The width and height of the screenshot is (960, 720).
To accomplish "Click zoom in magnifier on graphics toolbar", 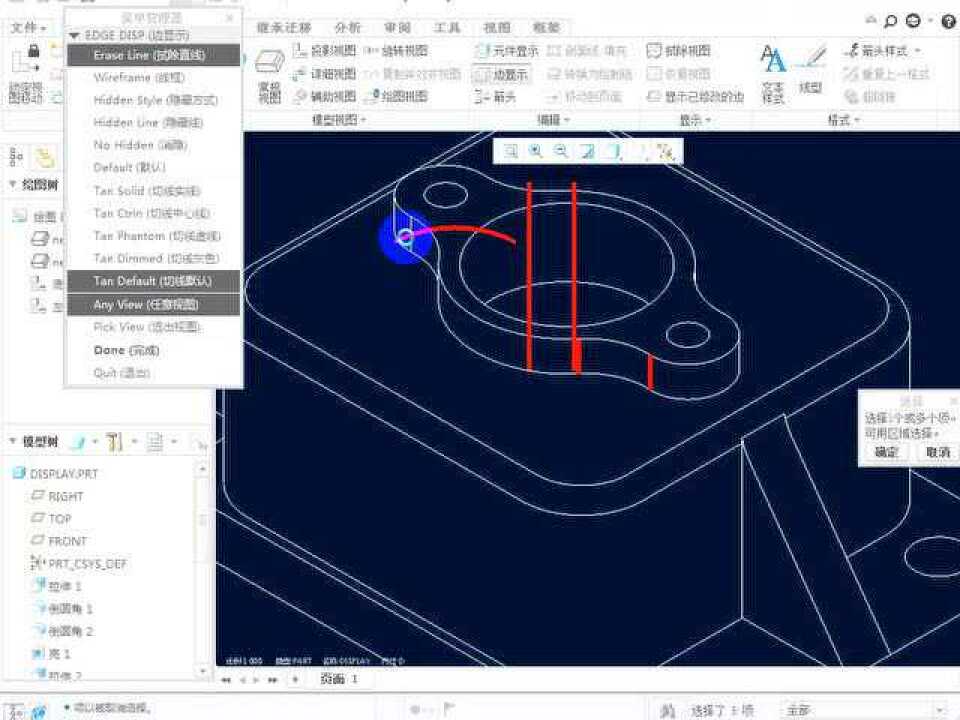I will pos(536,151).
